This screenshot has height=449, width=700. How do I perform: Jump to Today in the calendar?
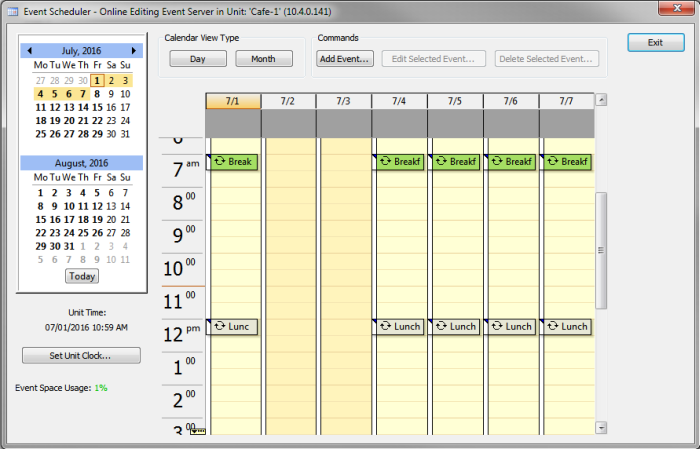[x=82, y=276]
